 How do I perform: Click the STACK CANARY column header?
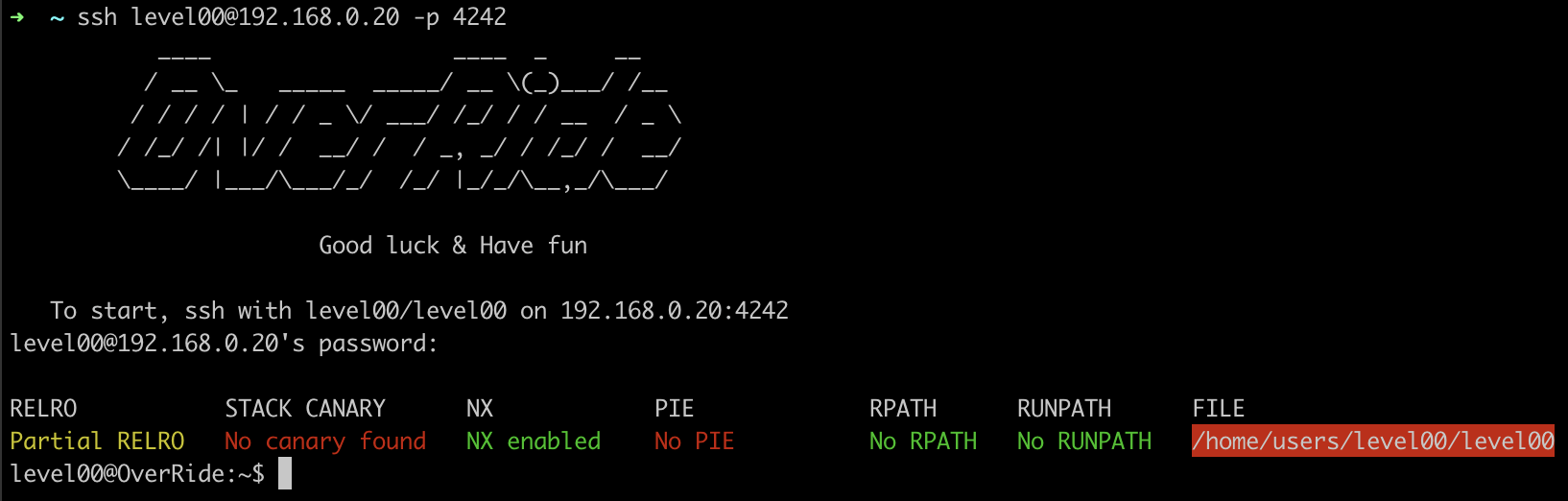coord(305,409)
